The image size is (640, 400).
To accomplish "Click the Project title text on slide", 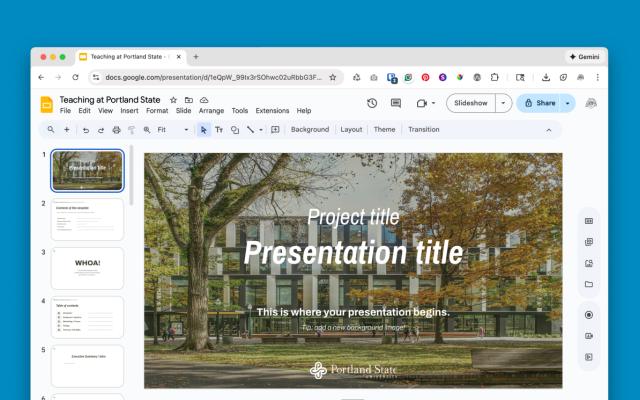I will coord(353,217).
